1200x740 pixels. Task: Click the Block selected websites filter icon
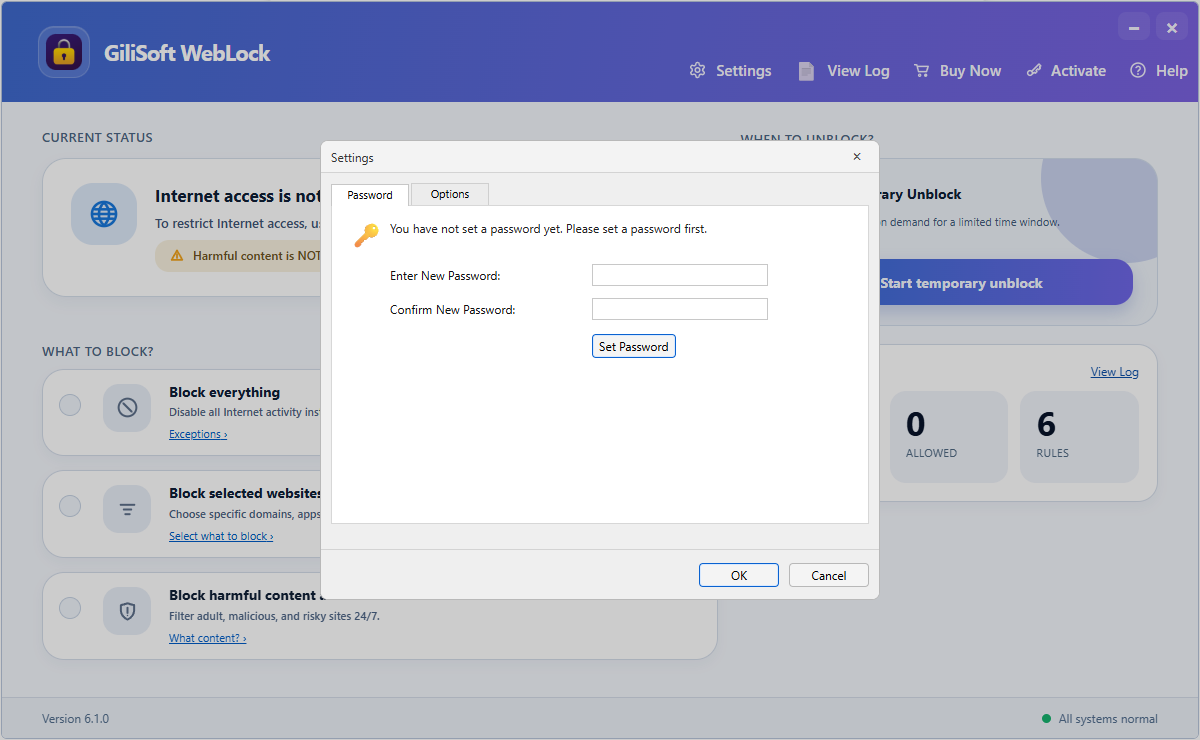pos(127,508)
